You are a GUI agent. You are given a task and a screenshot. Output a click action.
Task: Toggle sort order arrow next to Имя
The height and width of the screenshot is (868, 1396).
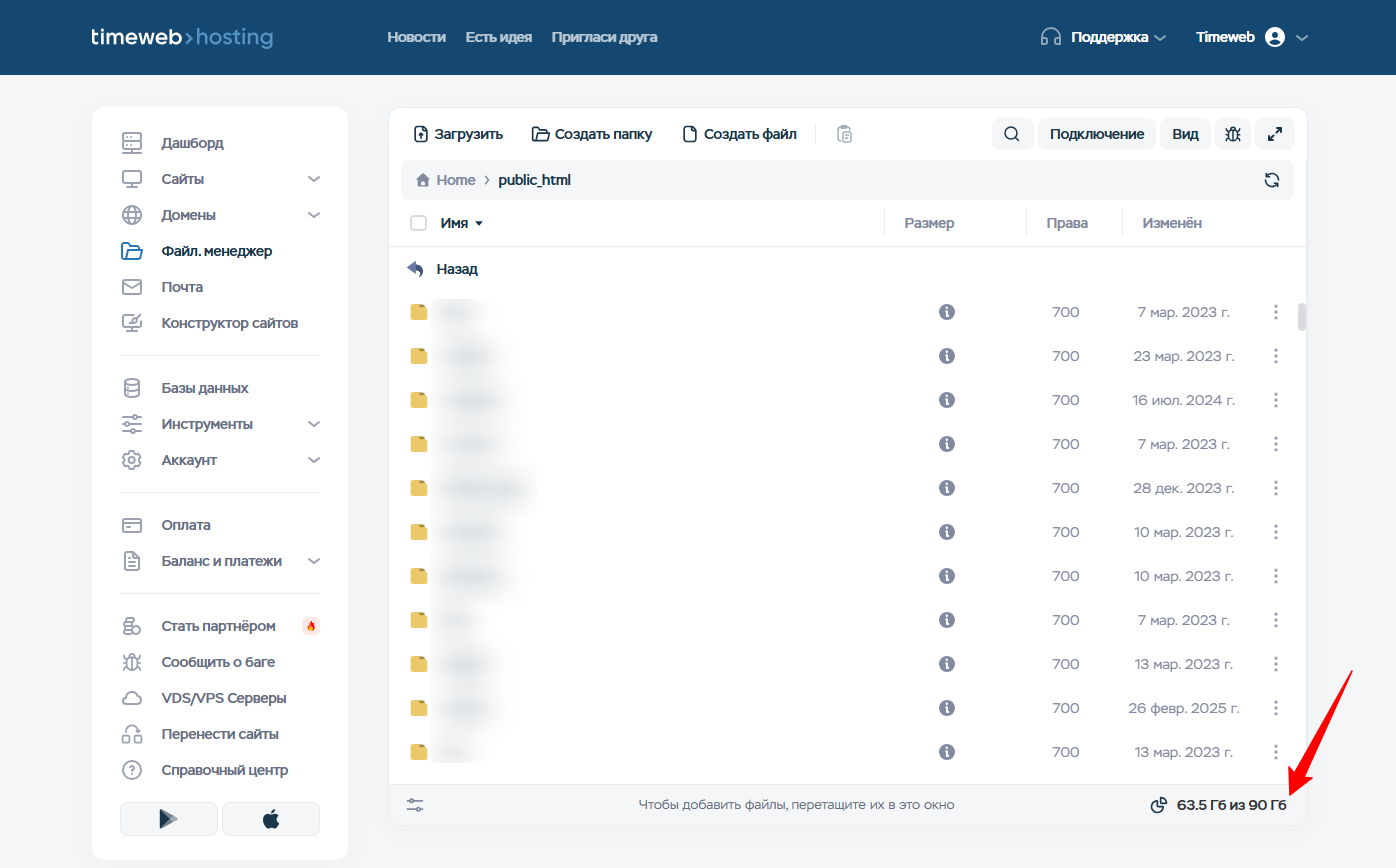tap(479, 224)
